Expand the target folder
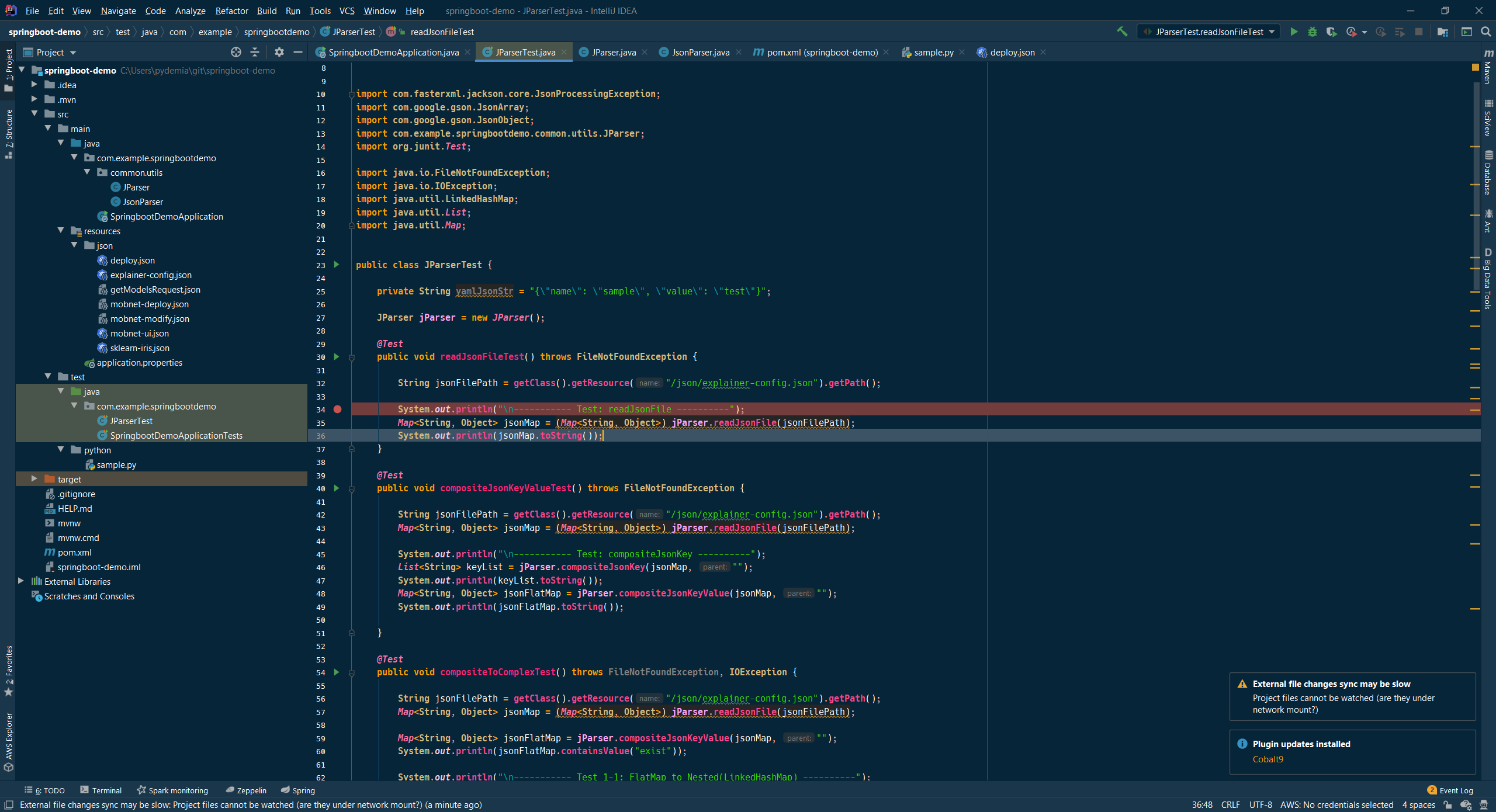Screen dimensions: 1496x812 coord(34,479)
